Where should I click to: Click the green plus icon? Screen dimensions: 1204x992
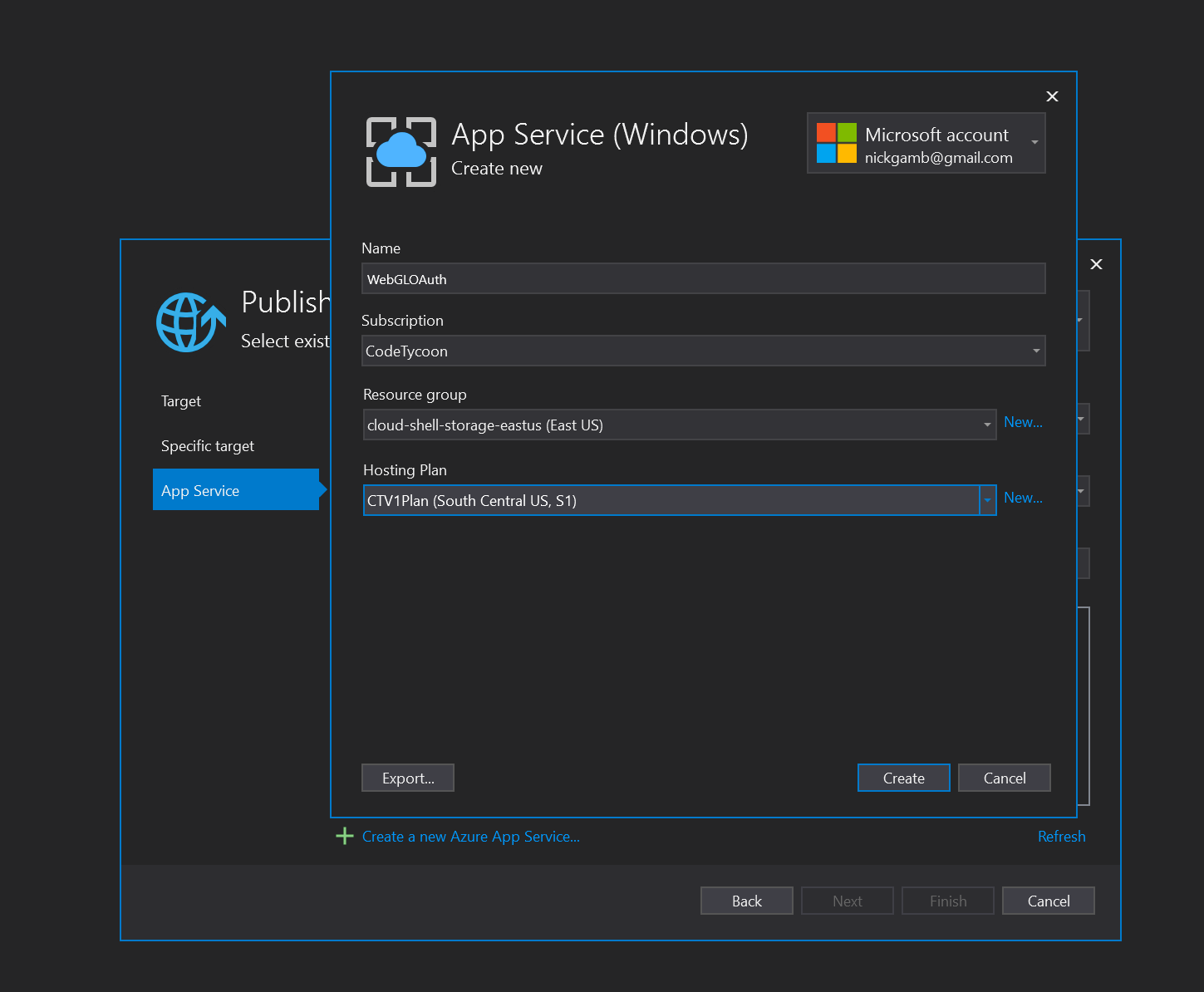pos(344,836)
